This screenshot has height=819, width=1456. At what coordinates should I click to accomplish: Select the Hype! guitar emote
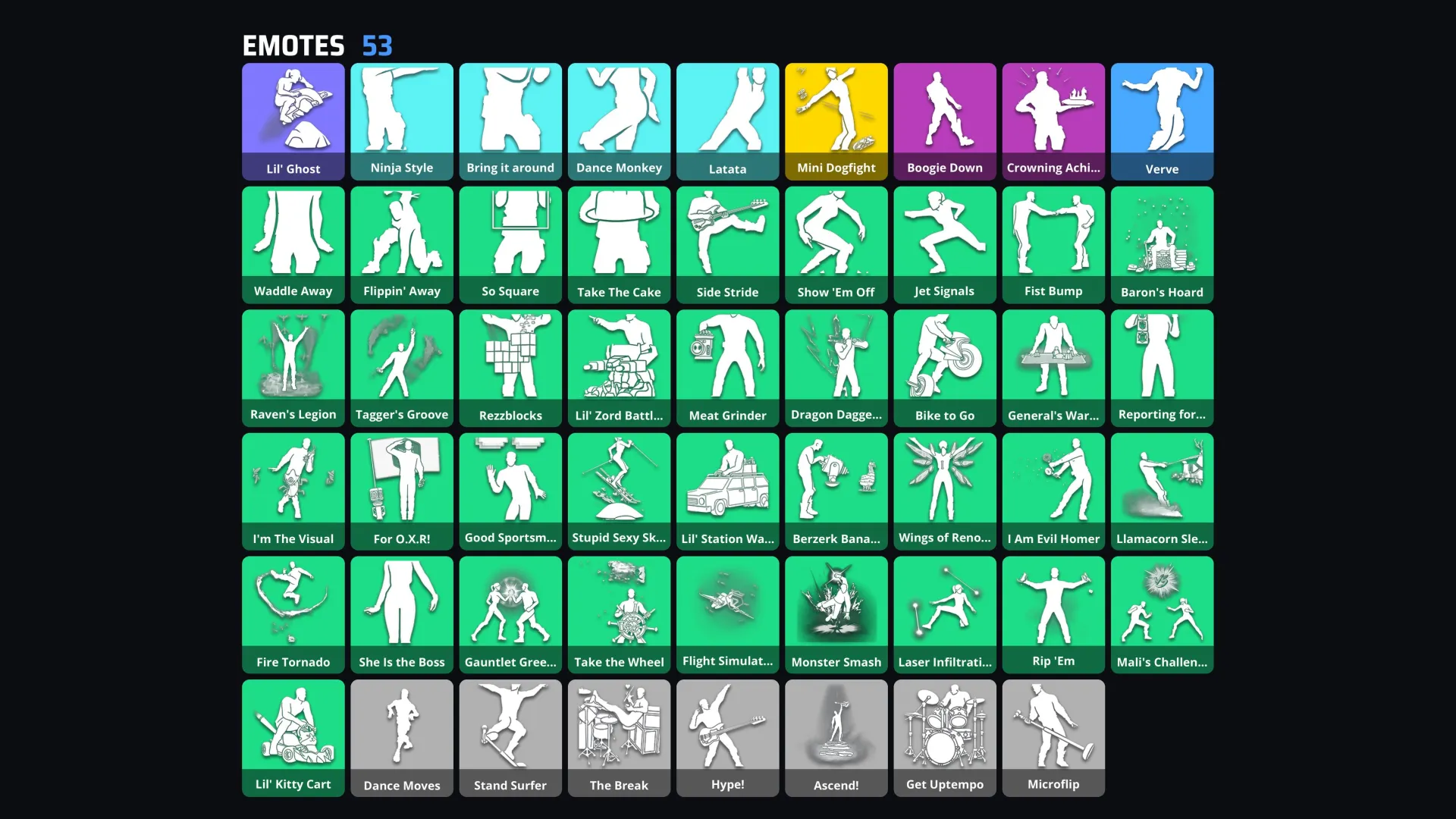tap(728, 739)
